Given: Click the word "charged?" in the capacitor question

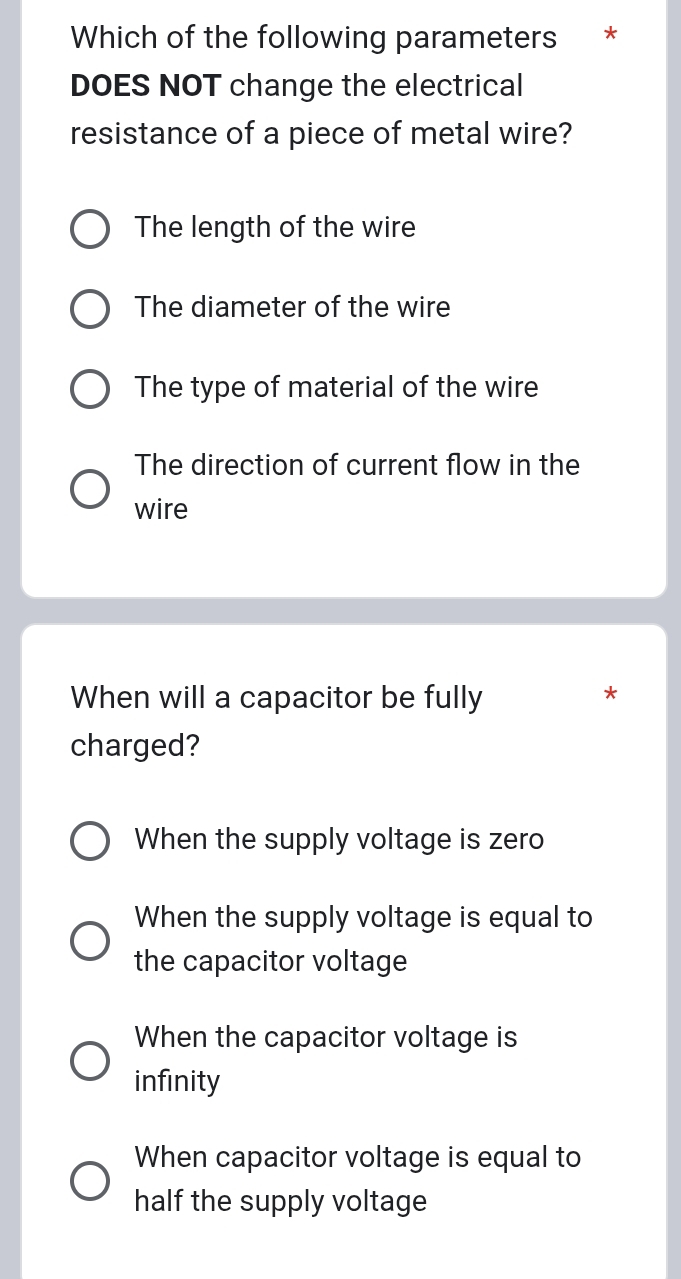Looking at the screenshot, I should tap(133, 746).
